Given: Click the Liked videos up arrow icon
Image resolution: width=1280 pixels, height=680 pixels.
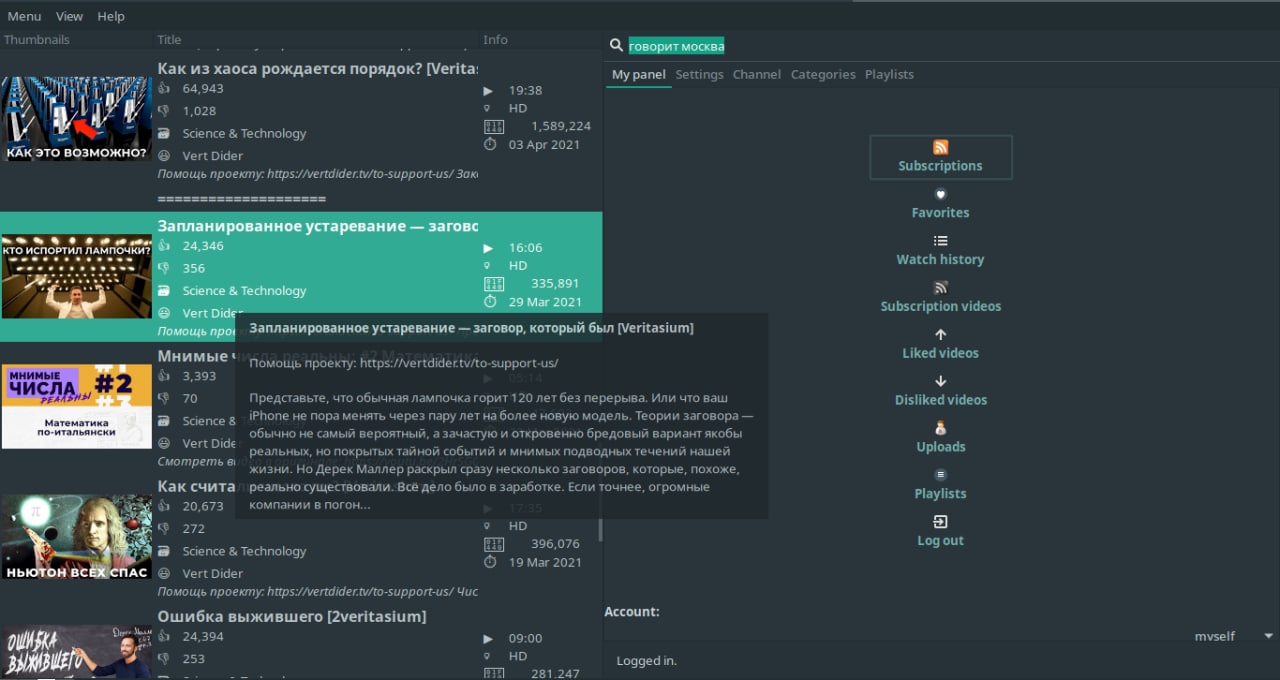Looking at the screenshot, I should (940, 335).
